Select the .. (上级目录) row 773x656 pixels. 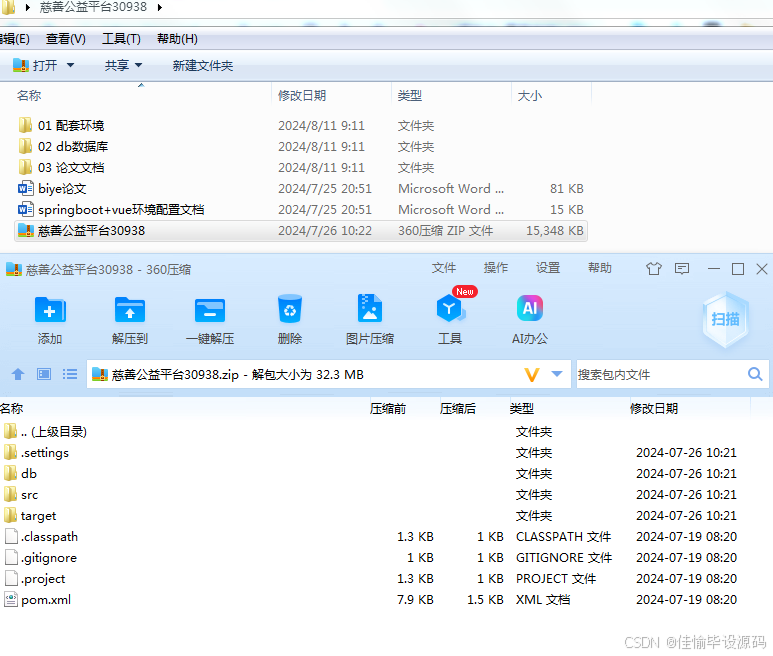pyautogui.click(x=377, y=432)
